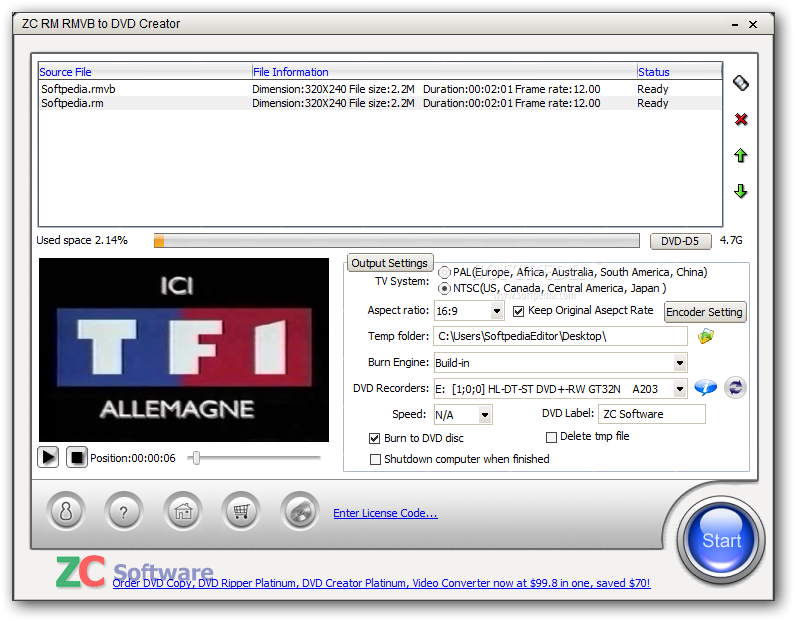
Task: Expand the DVD Recorders dropdown
Action: [x=680, y=389]
